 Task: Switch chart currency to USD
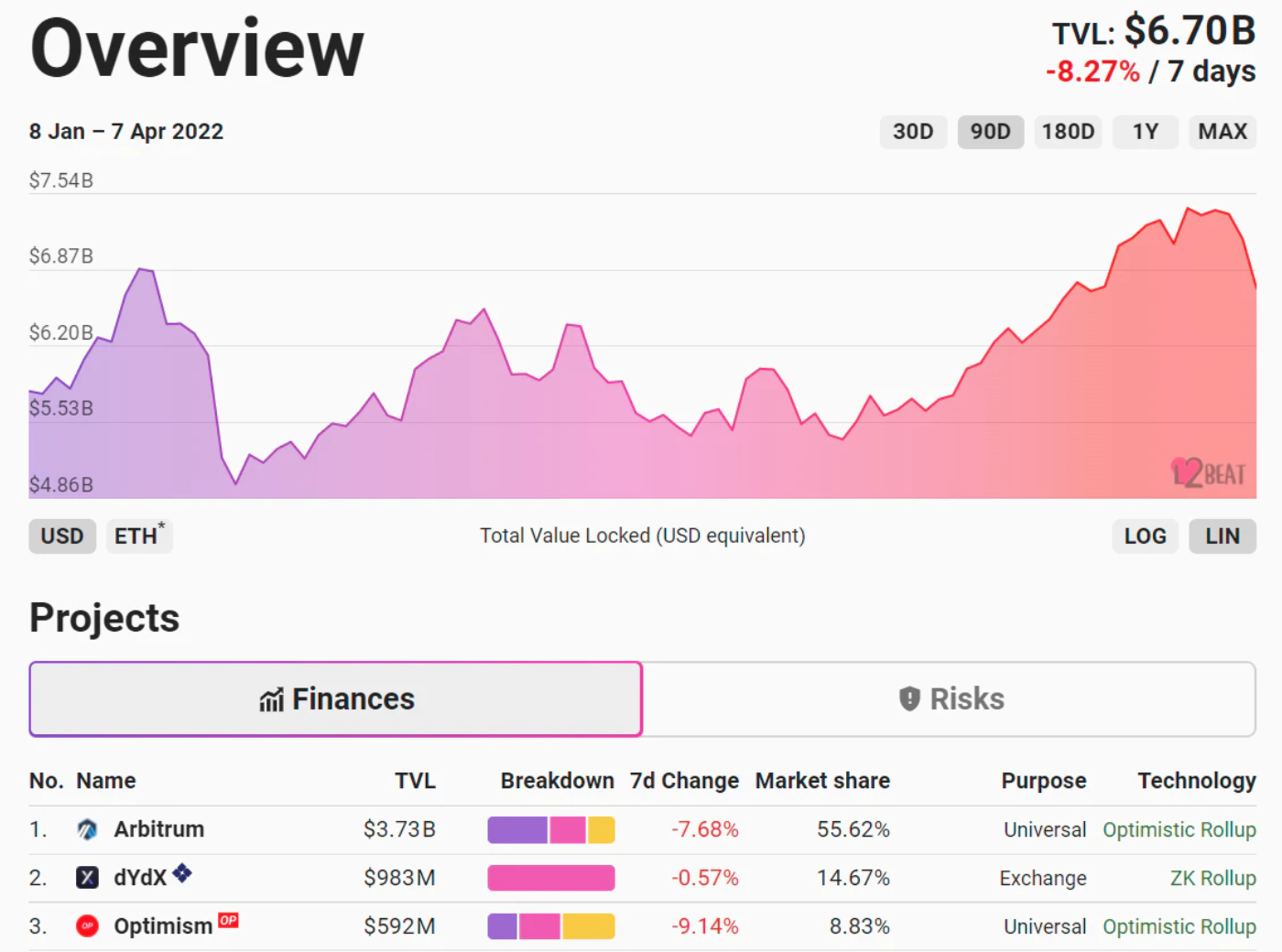[62, 536]
